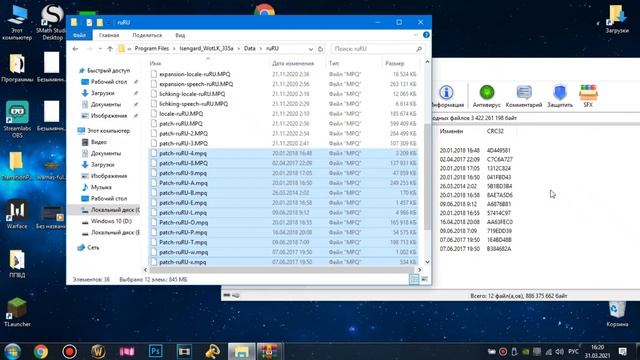Open World of Warcraft taskbar icon

(98, 351)
